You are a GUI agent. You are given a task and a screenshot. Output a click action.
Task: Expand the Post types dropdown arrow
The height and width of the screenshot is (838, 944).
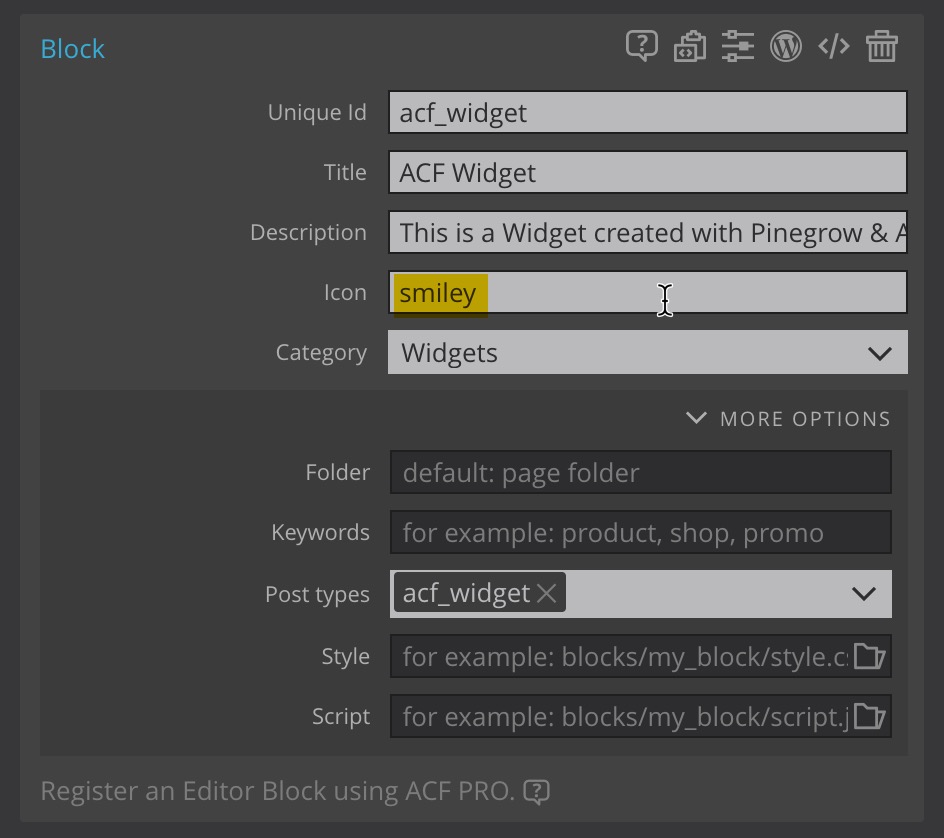pos(864,594)
